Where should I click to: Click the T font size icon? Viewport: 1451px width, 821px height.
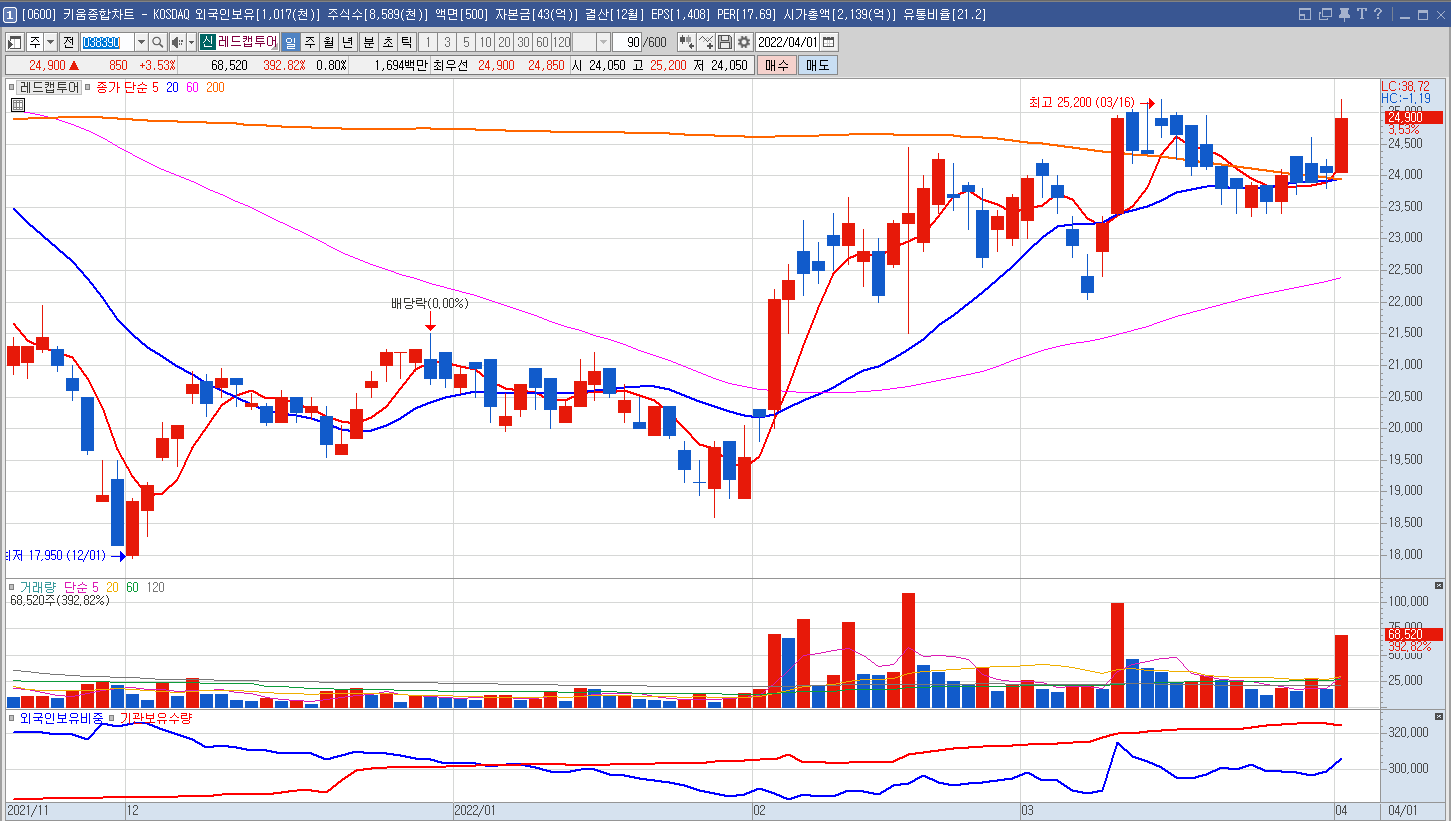(1362, 14)
